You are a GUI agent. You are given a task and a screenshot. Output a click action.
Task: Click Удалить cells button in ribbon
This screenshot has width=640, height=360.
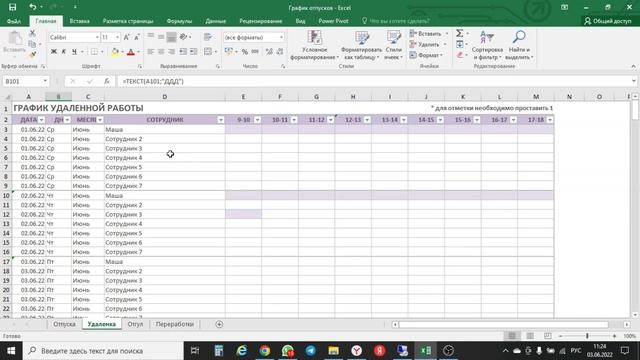[428, 44]
